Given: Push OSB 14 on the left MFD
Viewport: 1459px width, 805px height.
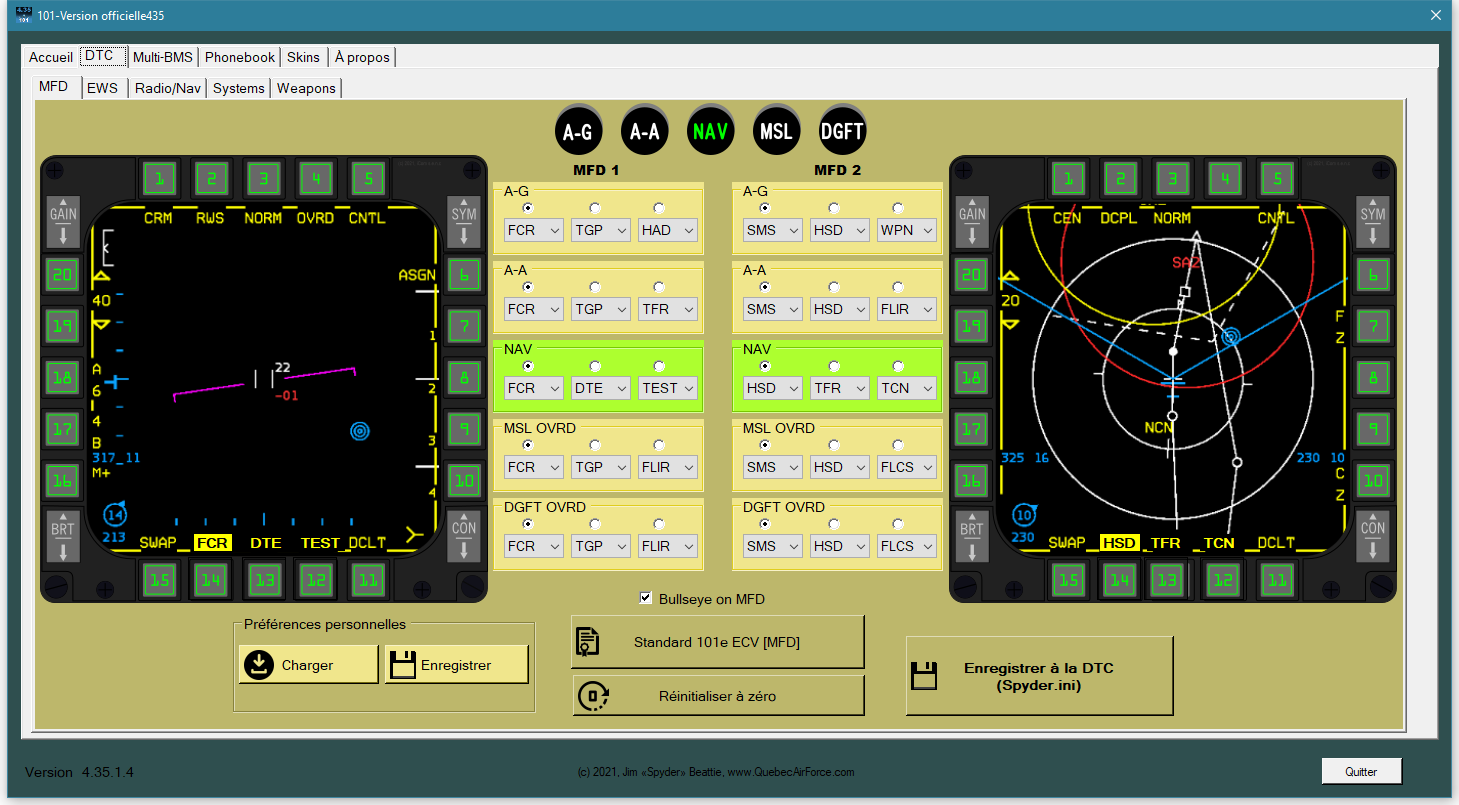Looking at the screenshot, I should click(x=211, y=579).
